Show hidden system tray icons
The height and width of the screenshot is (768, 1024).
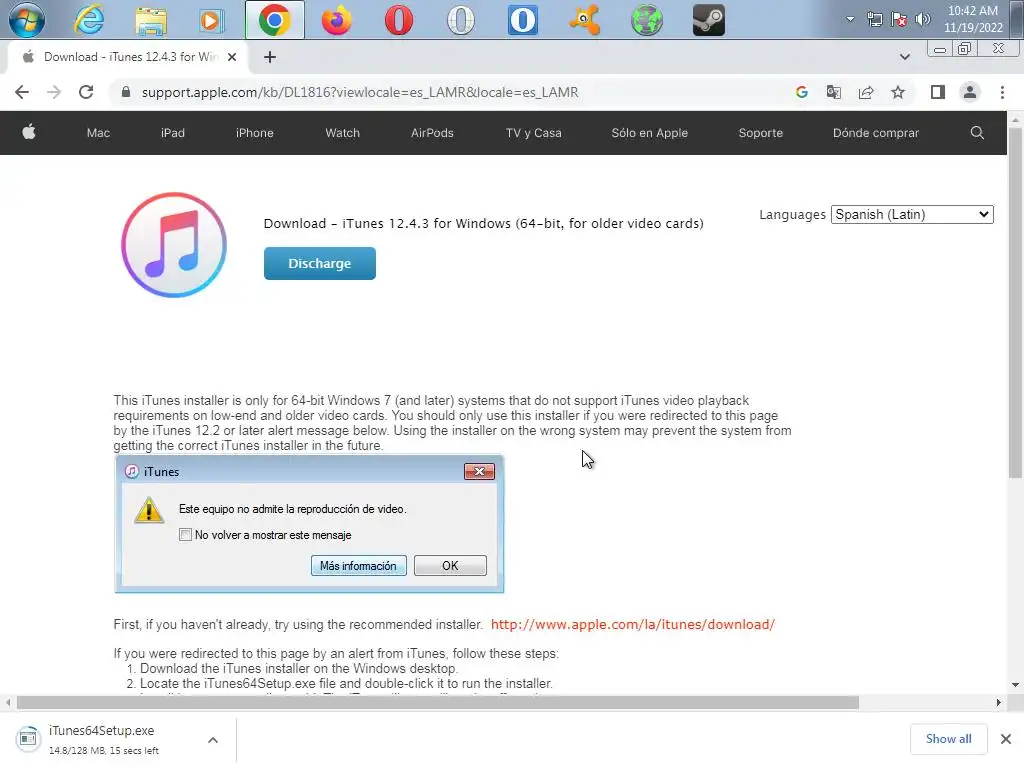click(850, 19)
